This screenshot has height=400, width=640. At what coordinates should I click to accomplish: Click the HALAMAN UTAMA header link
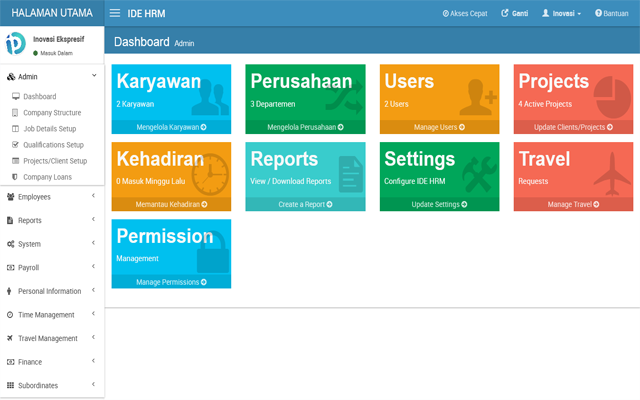(x=52, y=13)
